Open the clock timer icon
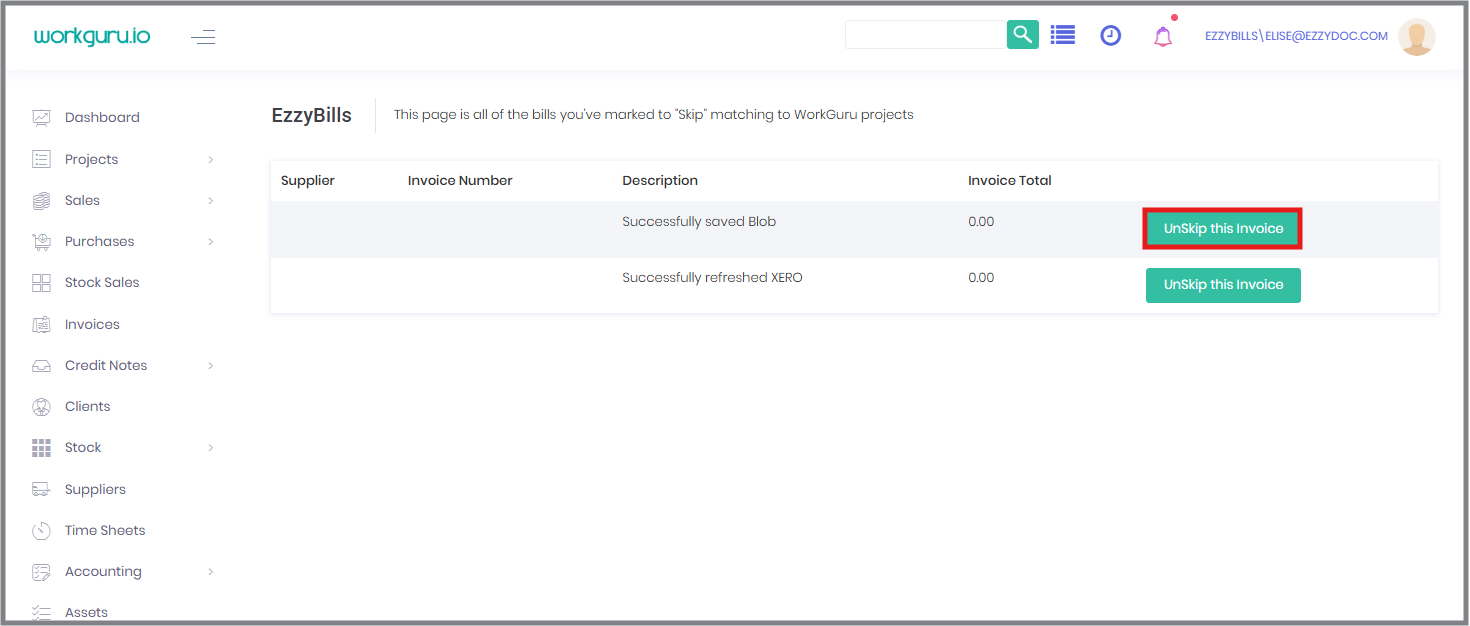Screen dimensions: 1470x626 (1110, 36)
